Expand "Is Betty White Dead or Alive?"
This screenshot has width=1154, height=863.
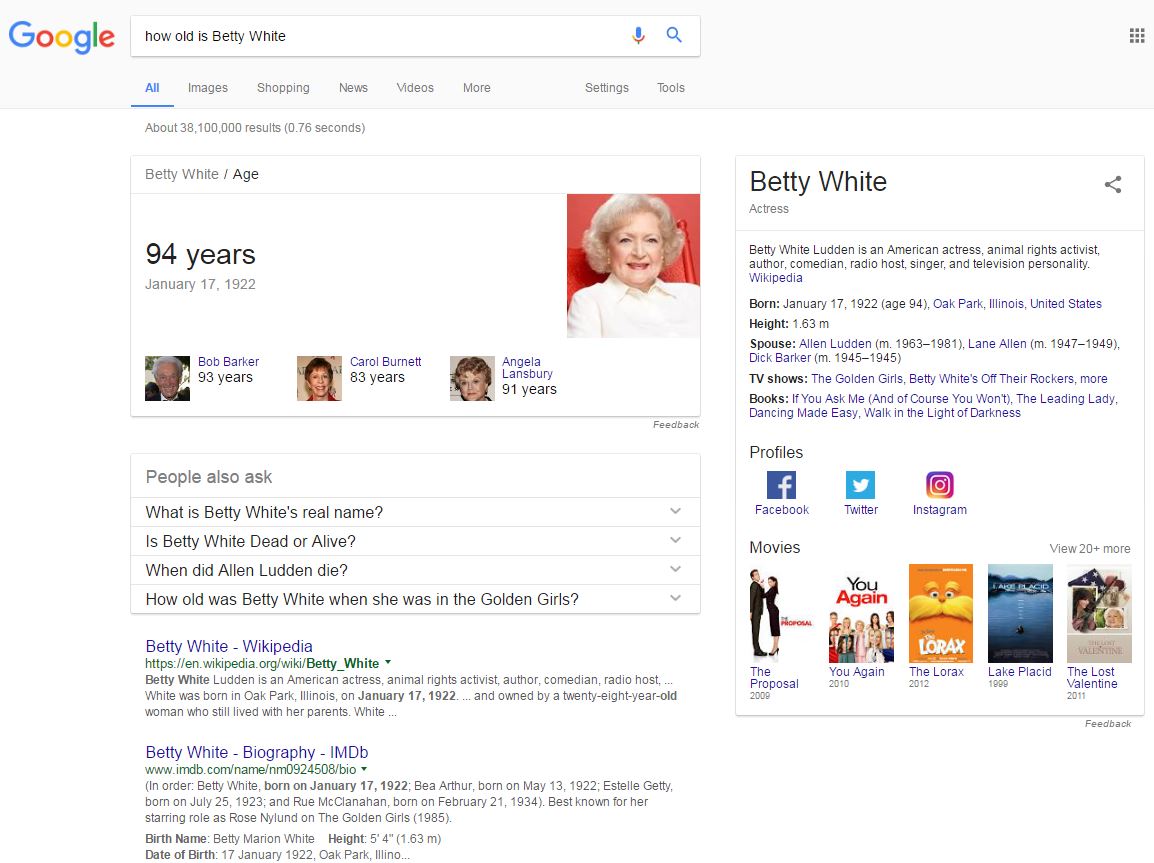pyautogui.click(x=415, y=541)
